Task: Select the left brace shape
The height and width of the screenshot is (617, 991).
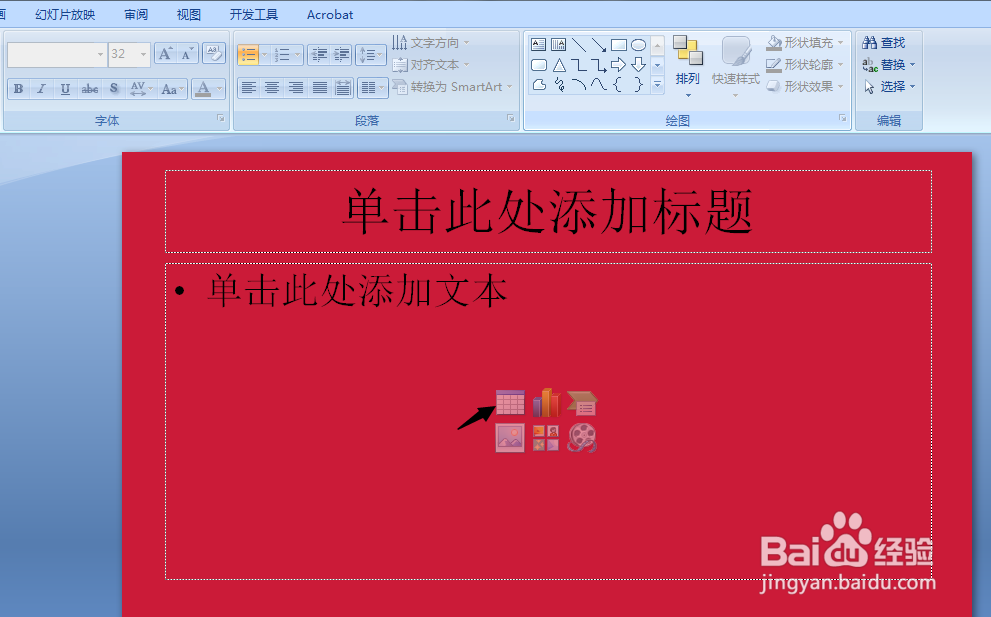Action: click(x=619, y=84)
